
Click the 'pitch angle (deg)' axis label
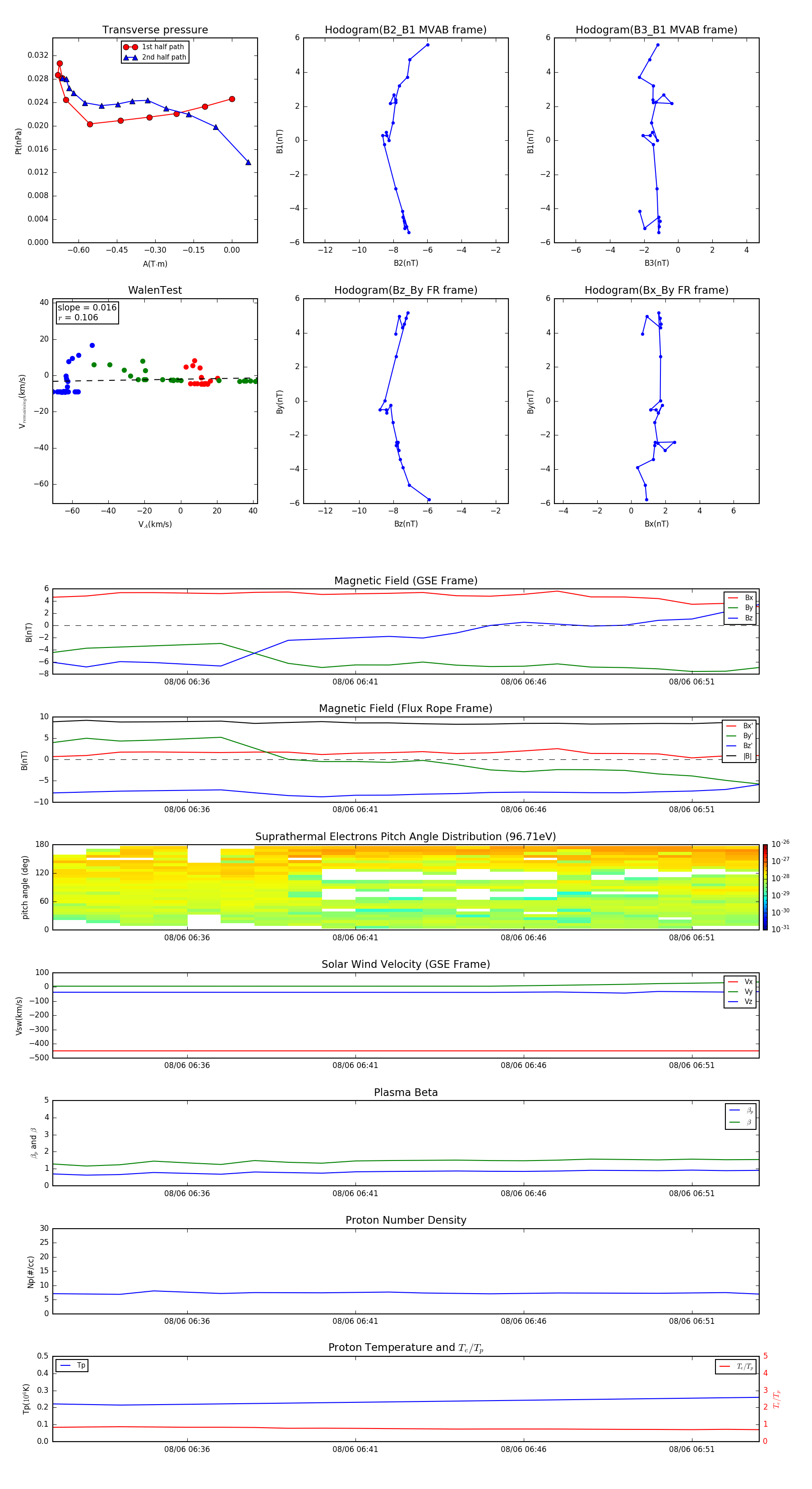[25, 887]
